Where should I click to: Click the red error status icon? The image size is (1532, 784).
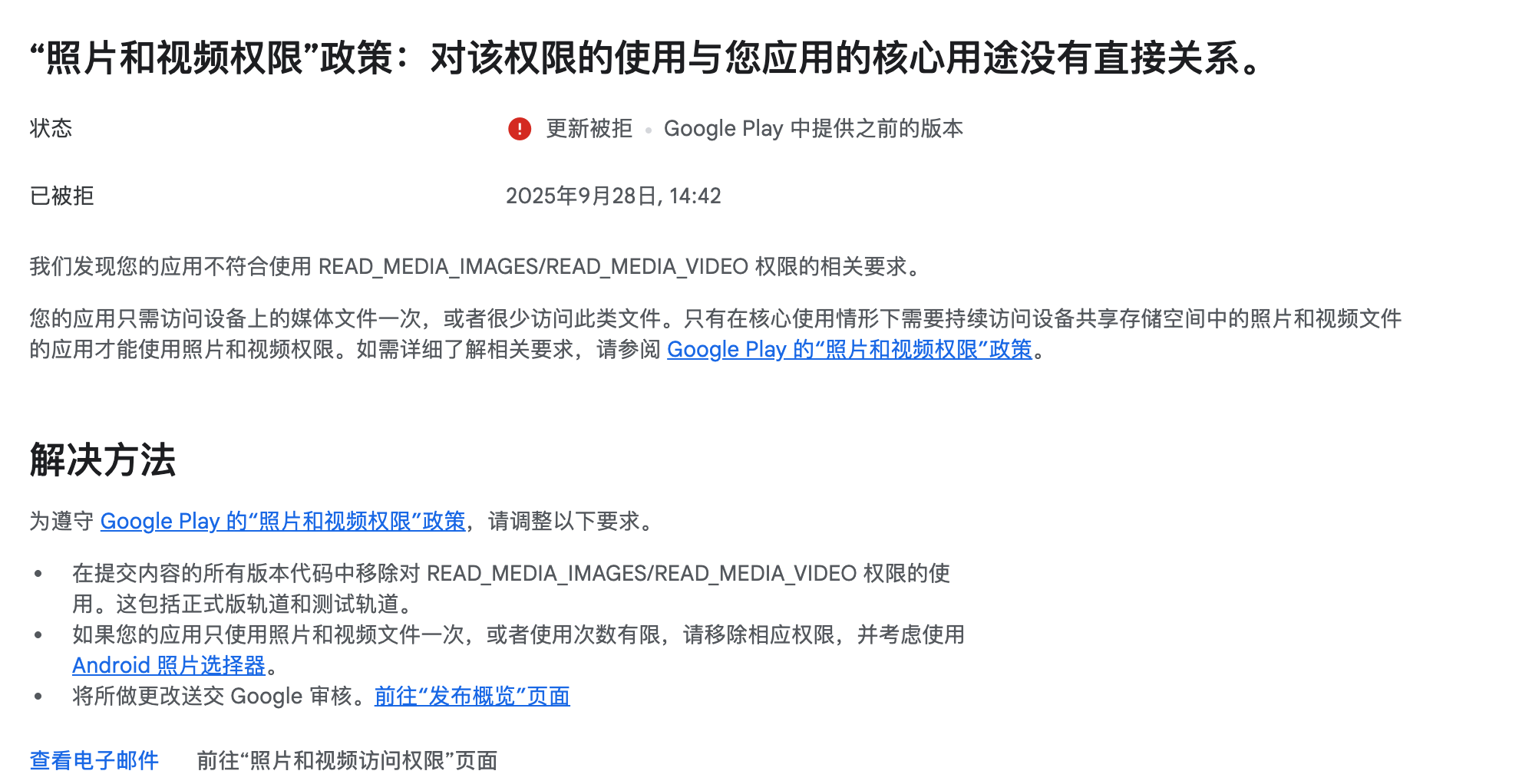[x=520, y=129]
